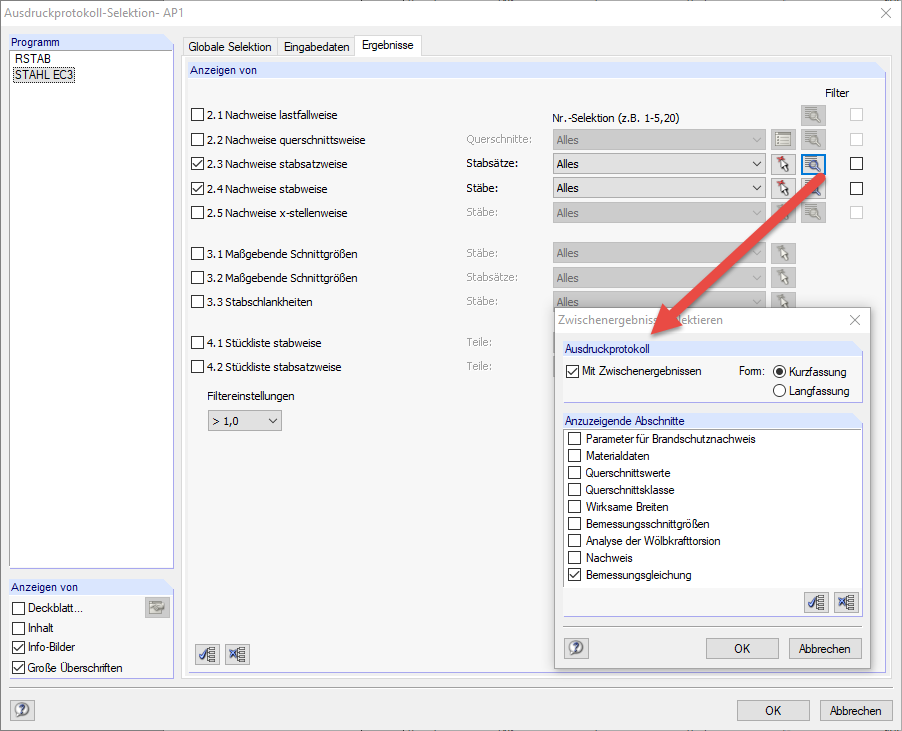
Task: Cancel Zwischenergebnisse dialog with Abbrechen
Action: pos(825,648)
